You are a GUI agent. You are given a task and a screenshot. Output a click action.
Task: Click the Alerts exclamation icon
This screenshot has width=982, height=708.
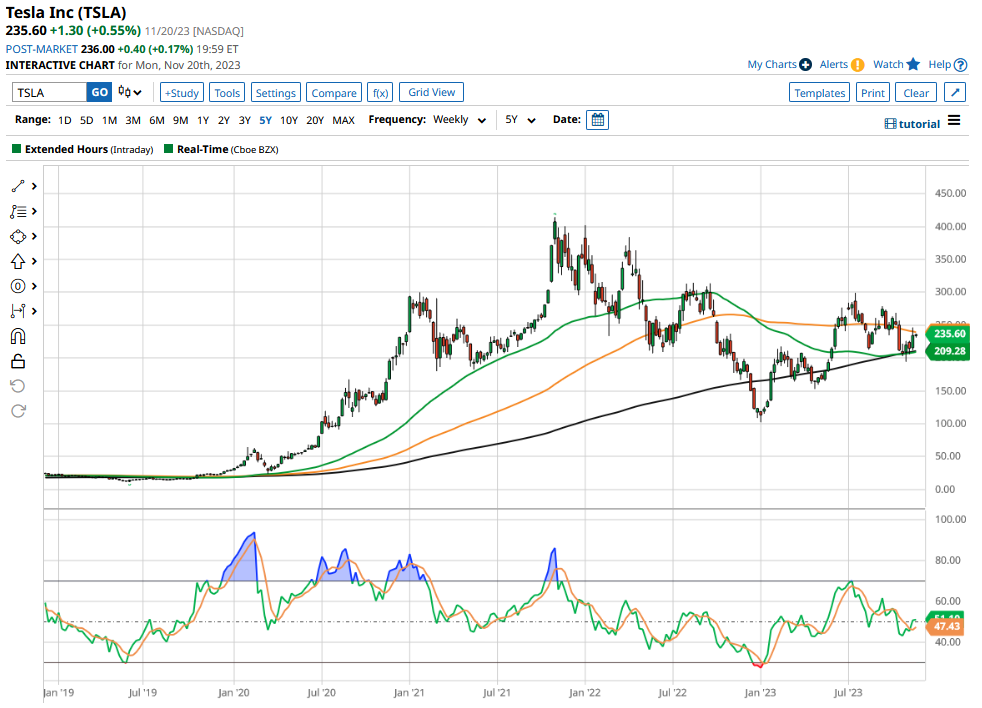(x=857, y=65)
